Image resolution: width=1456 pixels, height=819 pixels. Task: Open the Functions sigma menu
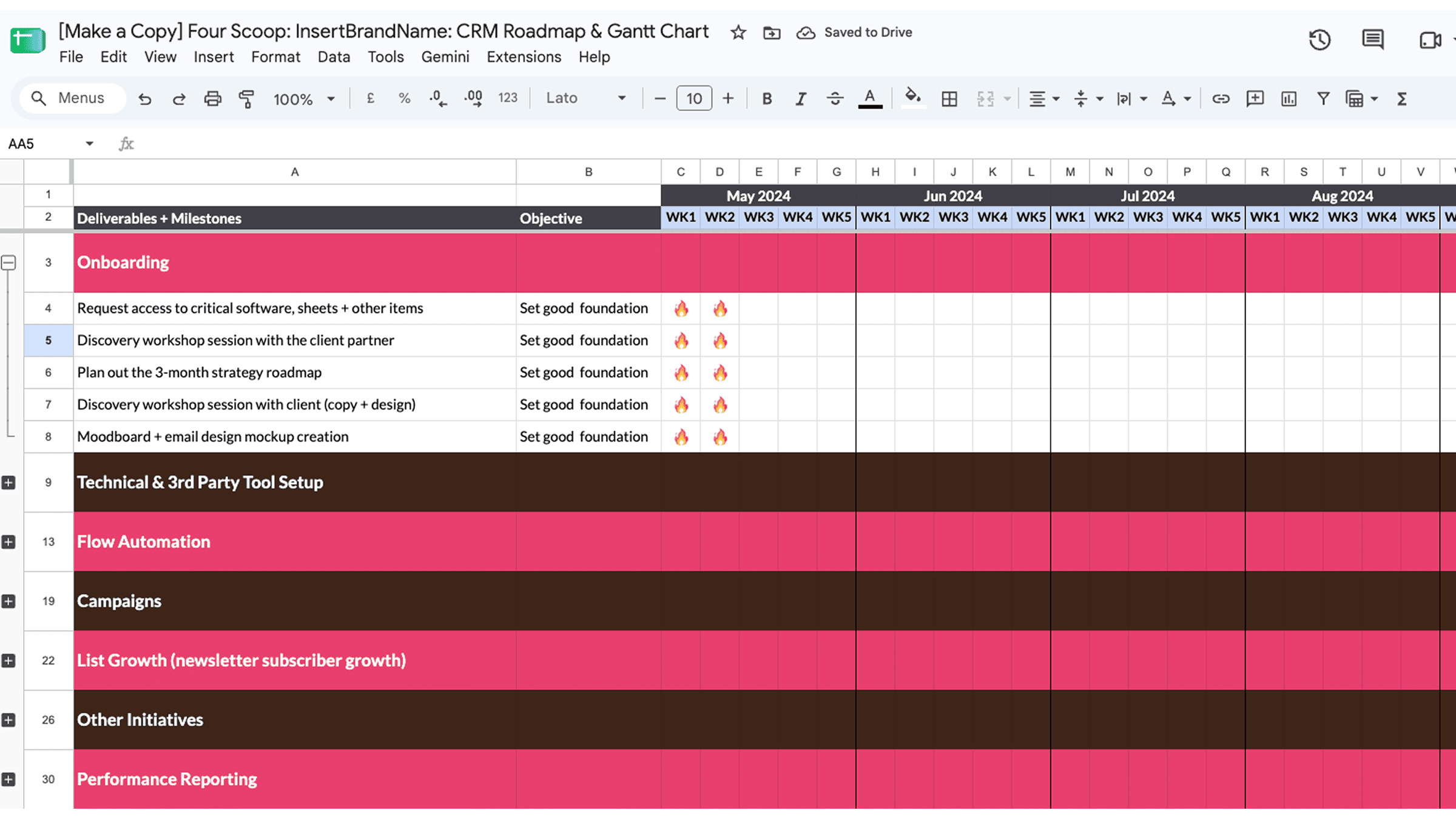[1401, 98]
